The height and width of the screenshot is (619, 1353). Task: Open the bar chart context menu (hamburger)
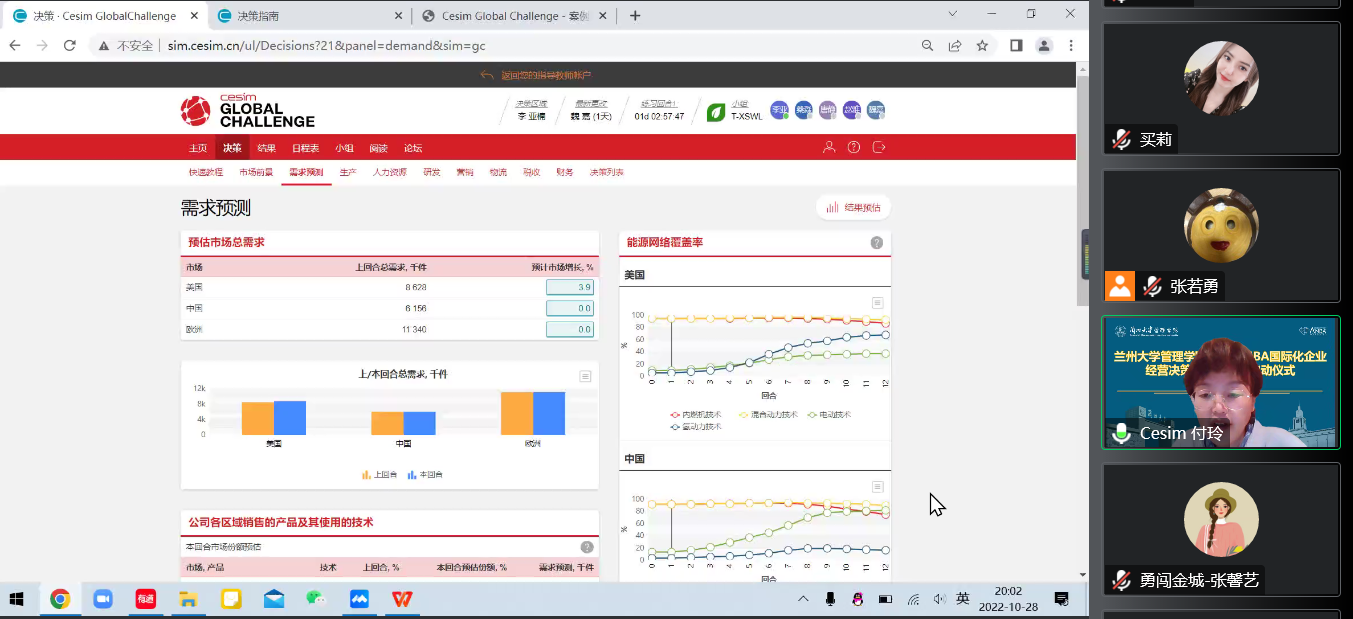click(585, 376)
